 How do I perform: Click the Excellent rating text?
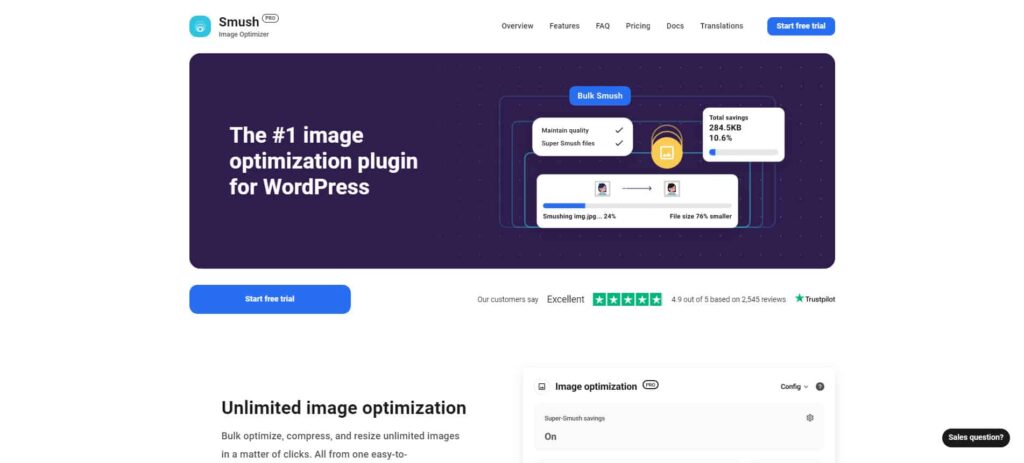pyautogui.click(x=566, y=299)
